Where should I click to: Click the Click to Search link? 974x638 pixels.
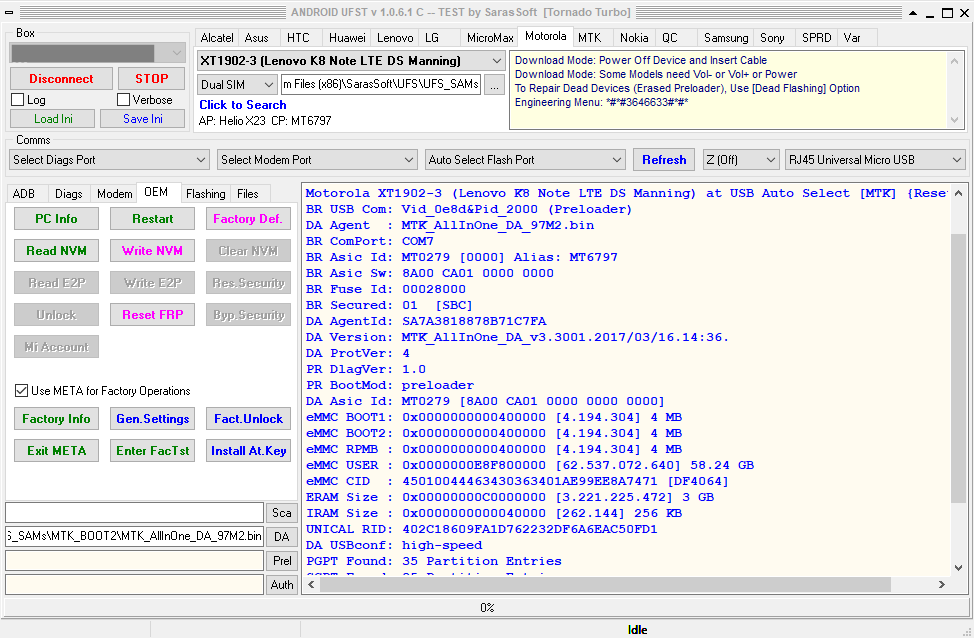(x=242, y=105)
